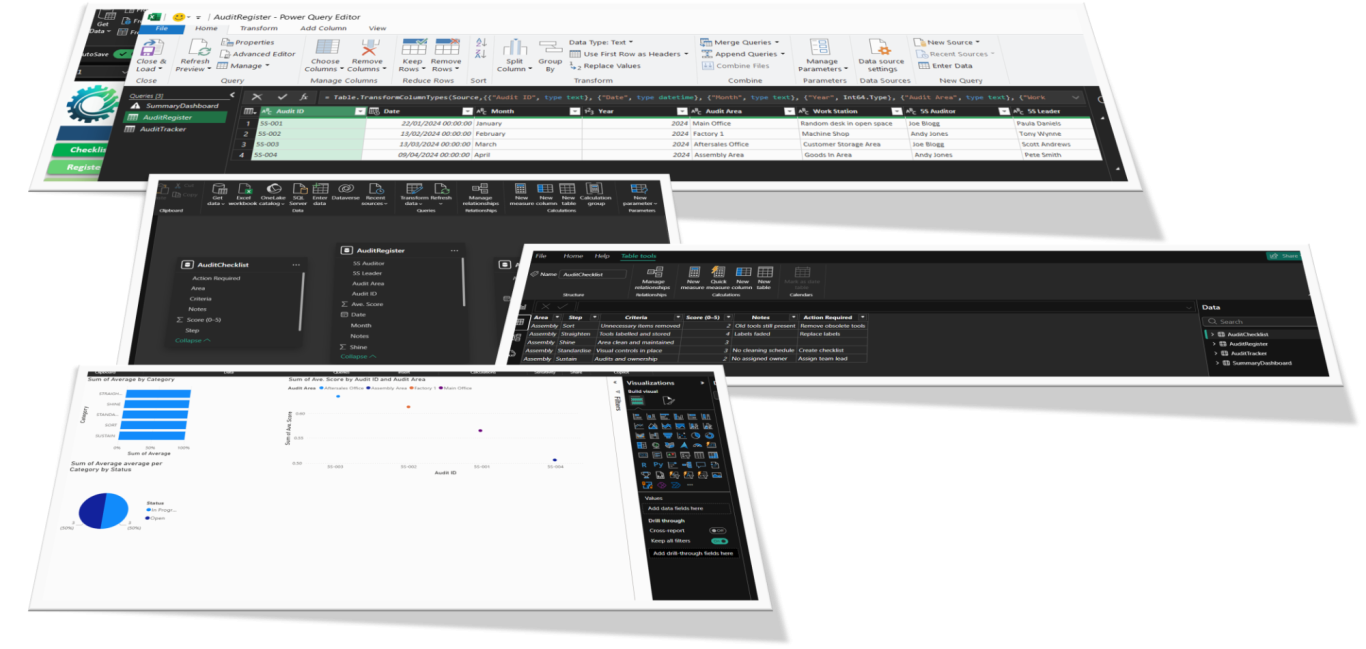Toggle the Cross-report switch
1366x649 pixels.
coord(716,530)
